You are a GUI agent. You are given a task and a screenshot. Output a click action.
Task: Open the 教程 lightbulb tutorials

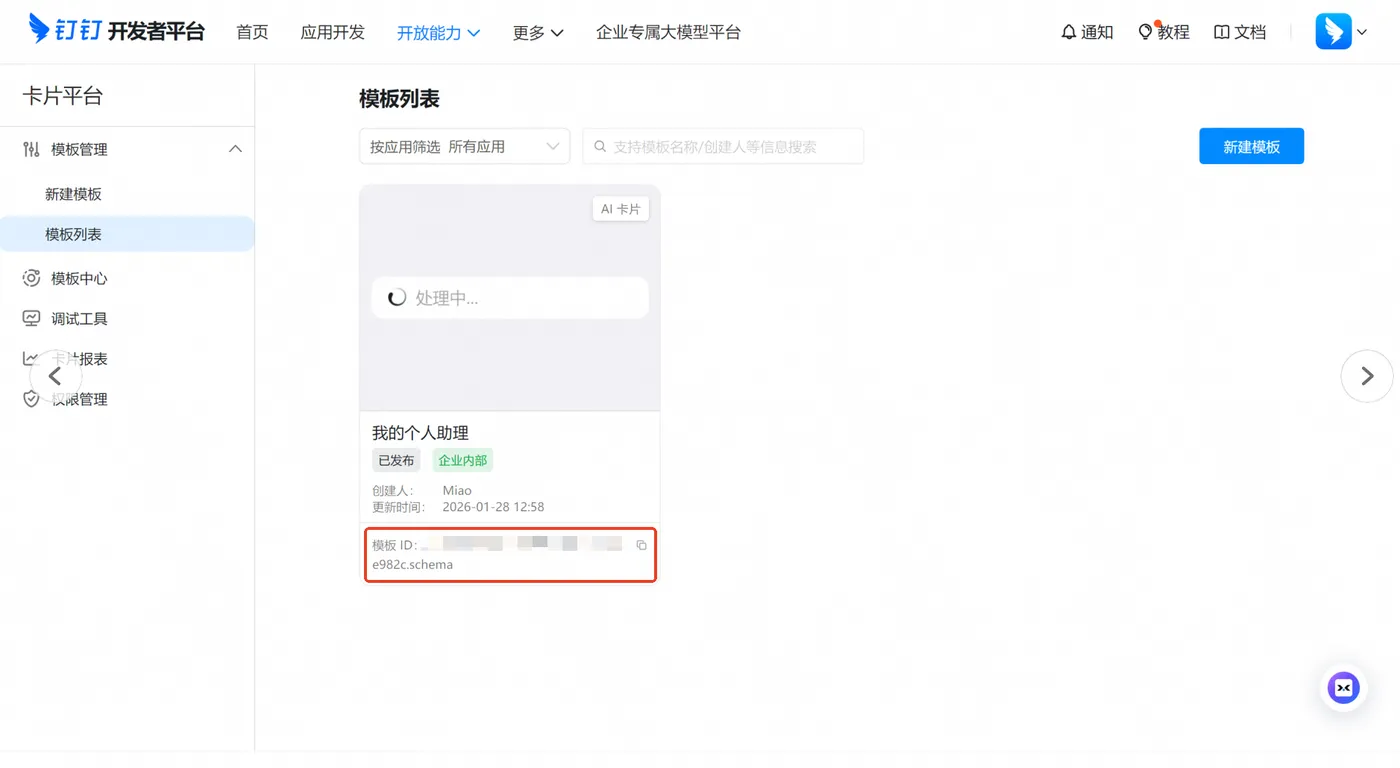point(1164,32)
